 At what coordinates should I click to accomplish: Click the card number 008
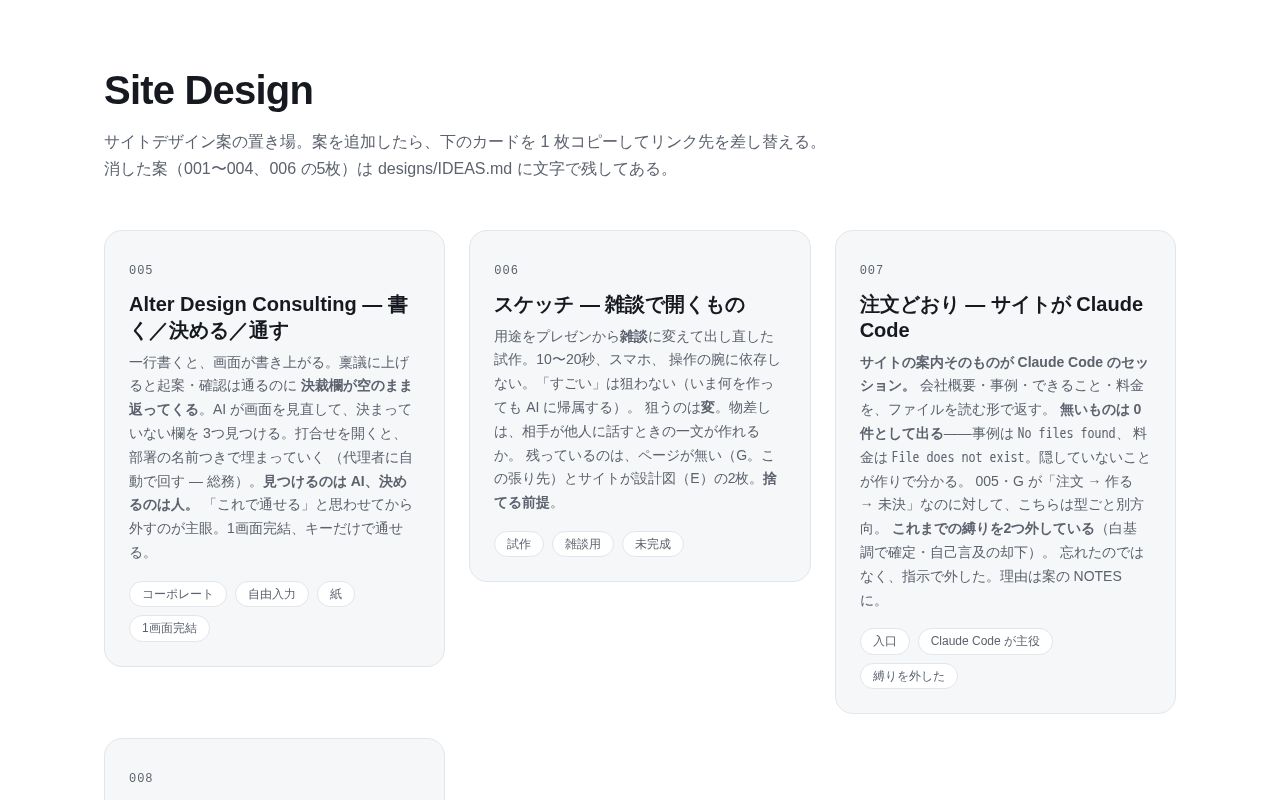pyautogui.click(x=141, y=778)
